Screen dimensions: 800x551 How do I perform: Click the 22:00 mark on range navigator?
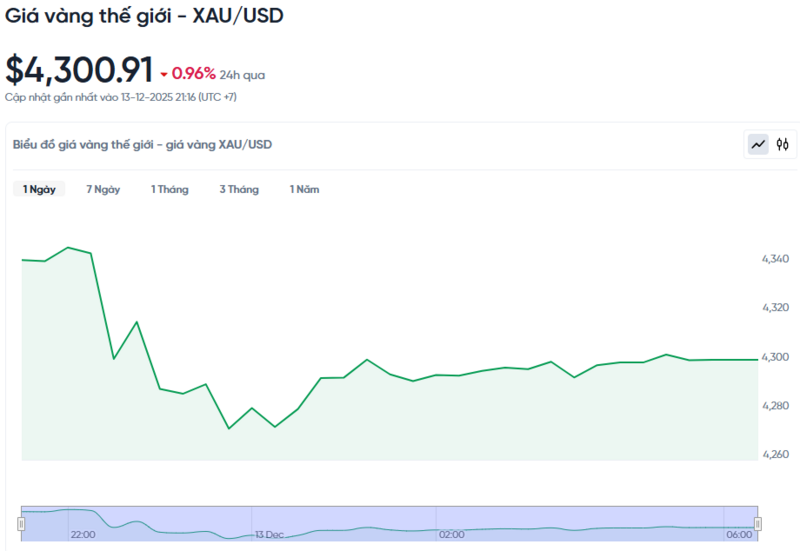(x=83, y=535)
